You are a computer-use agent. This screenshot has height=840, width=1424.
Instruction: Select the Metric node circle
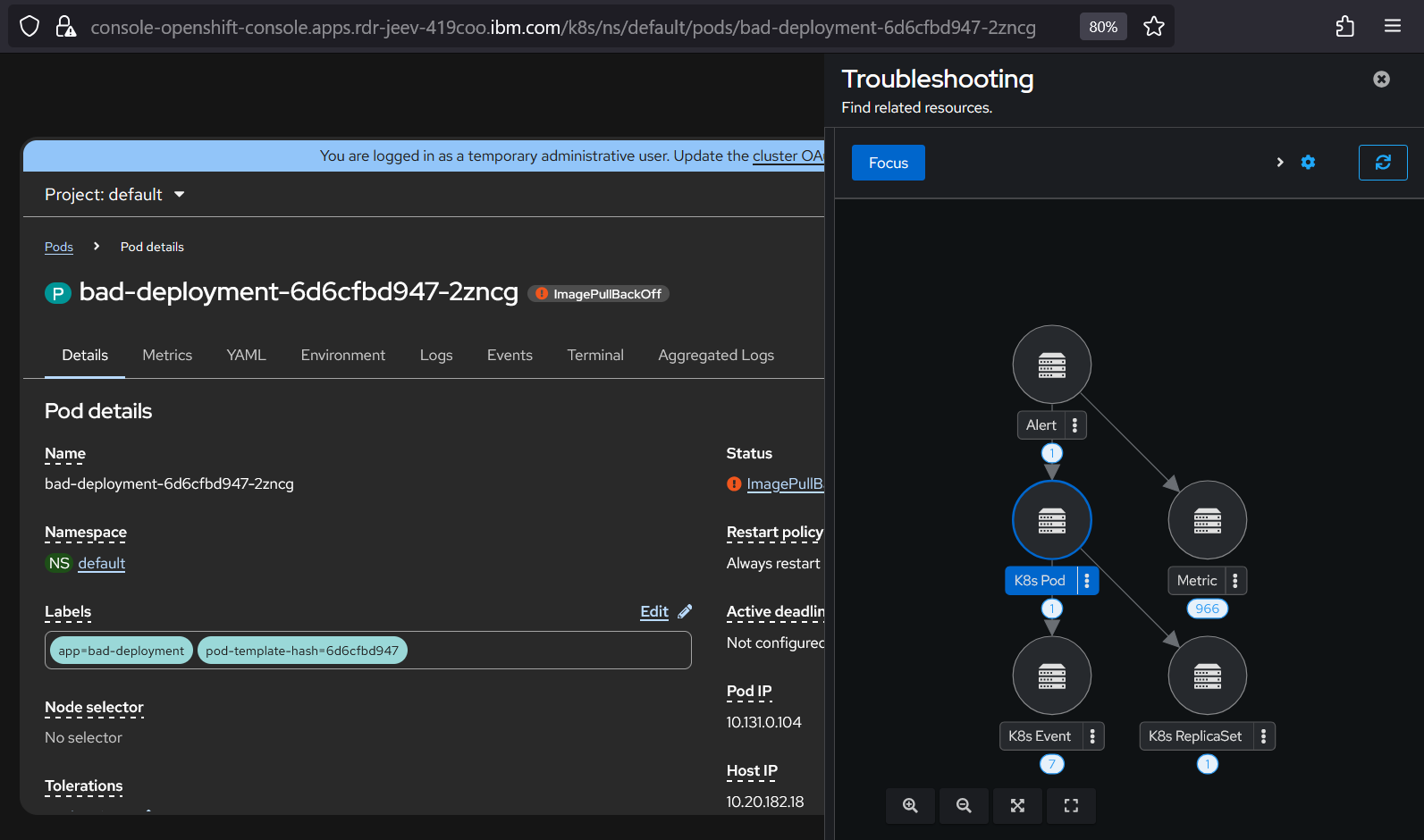1208,520
